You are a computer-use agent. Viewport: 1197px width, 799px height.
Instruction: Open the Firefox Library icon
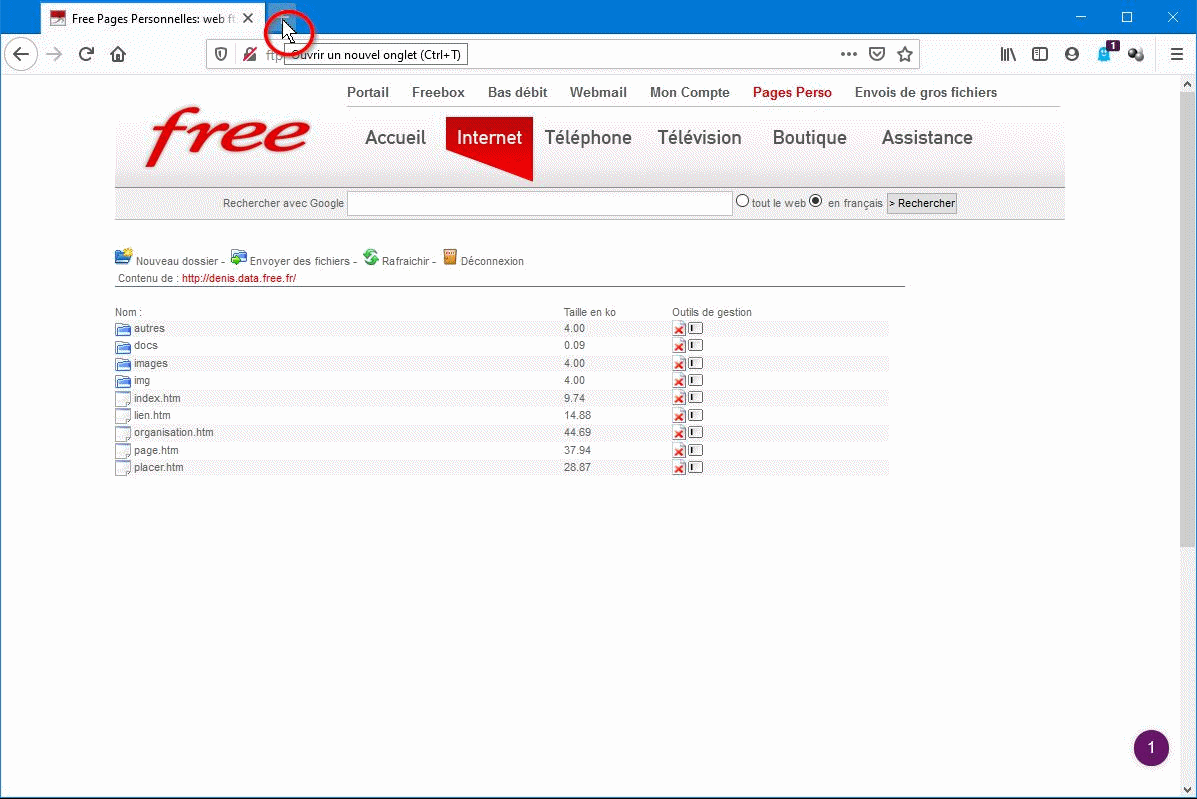1008,54
